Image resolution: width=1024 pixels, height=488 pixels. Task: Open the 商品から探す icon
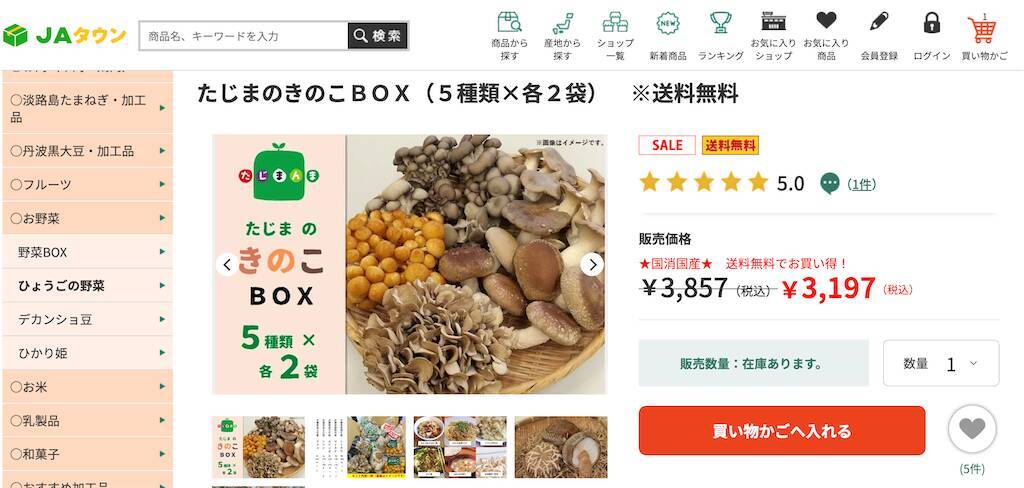[509, 24]
